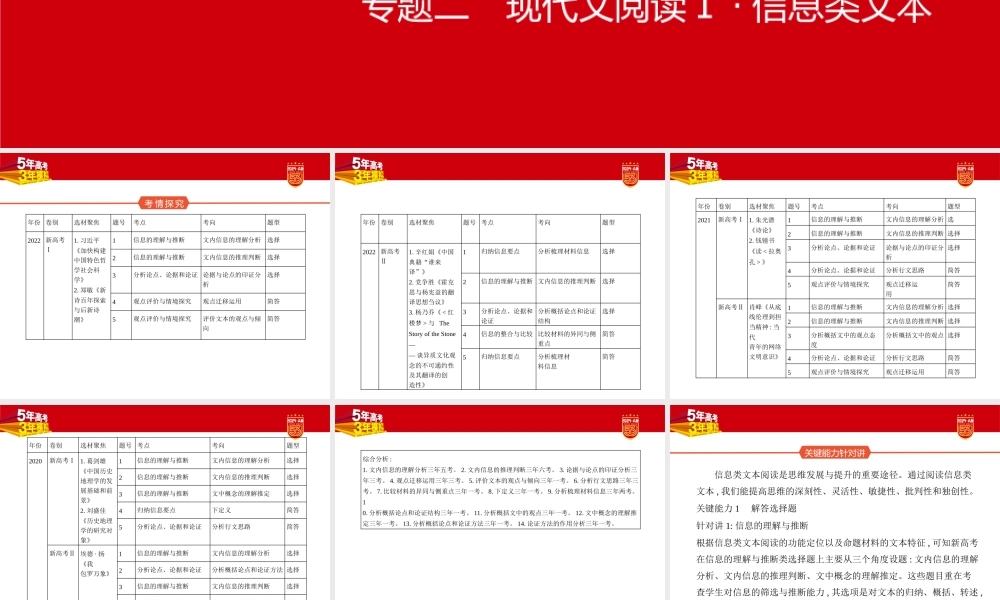Click the logo on the 综合分析 slide
This screenshot has width=1000, height=600.
(x=367, y=422)
